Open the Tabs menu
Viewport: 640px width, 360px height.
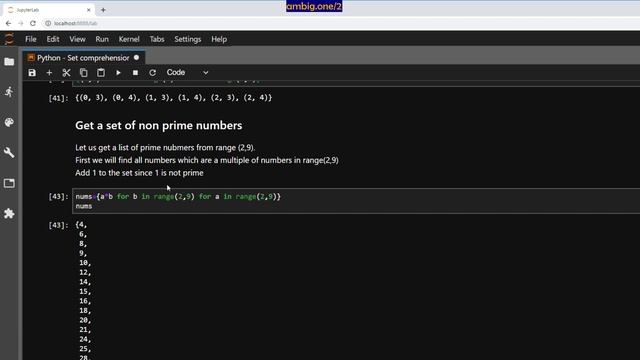tap(157, 39)
